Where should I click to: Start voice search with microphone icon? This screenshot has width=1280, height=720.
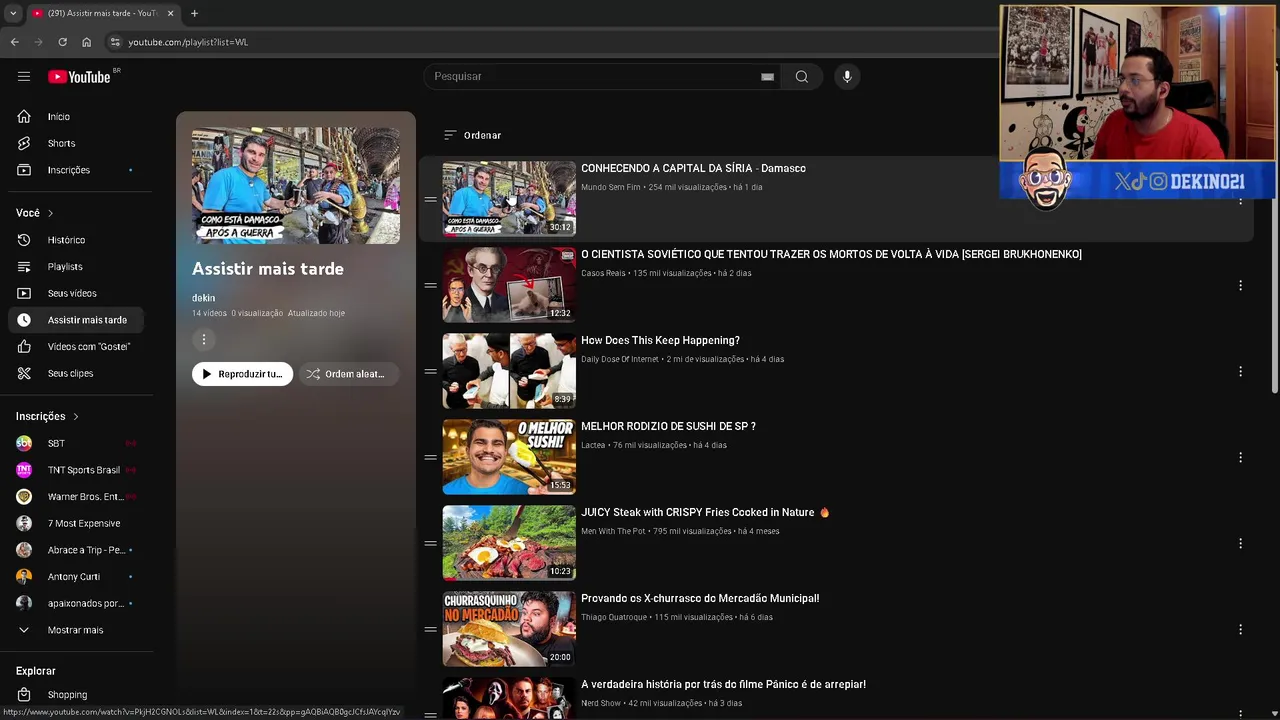click(x=847, y=76)
